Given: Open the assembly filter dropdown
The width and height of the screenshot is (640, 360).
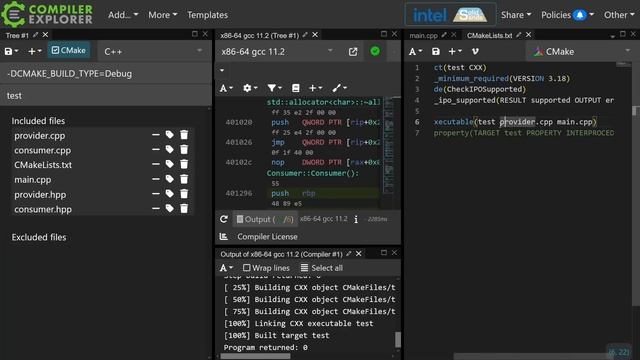Looking at the screenshot, I should pyautogui.click(x=274, y=88).
